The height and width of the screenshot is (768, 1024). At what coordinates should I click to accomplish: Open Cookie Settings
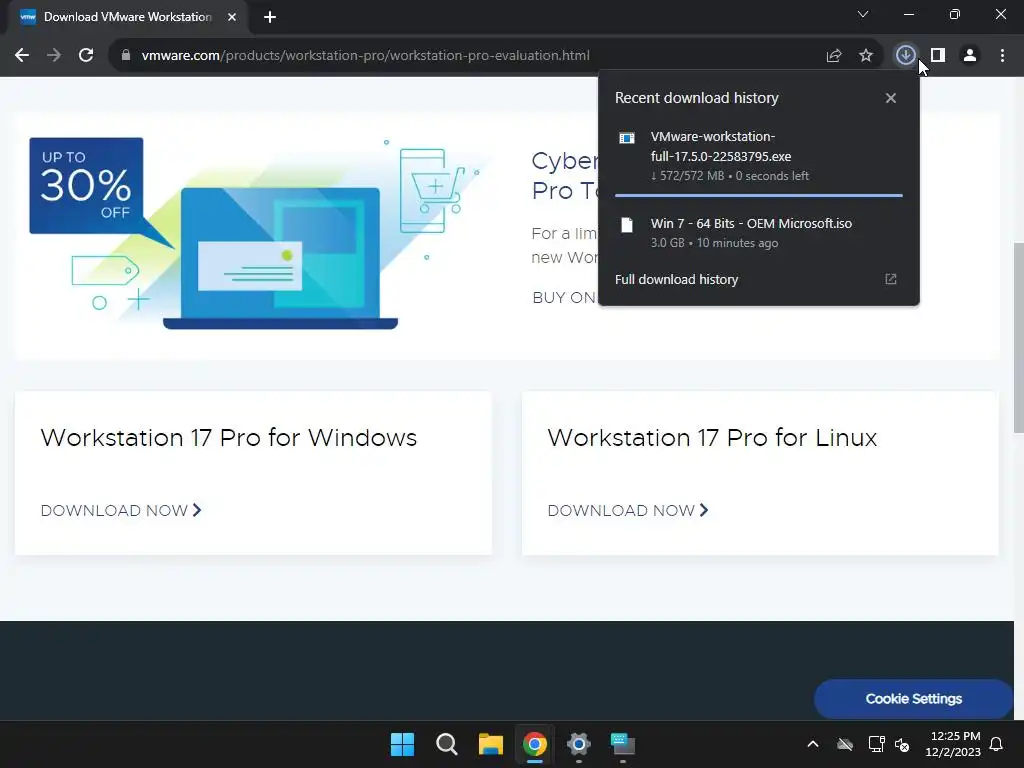tap(913, 699)
